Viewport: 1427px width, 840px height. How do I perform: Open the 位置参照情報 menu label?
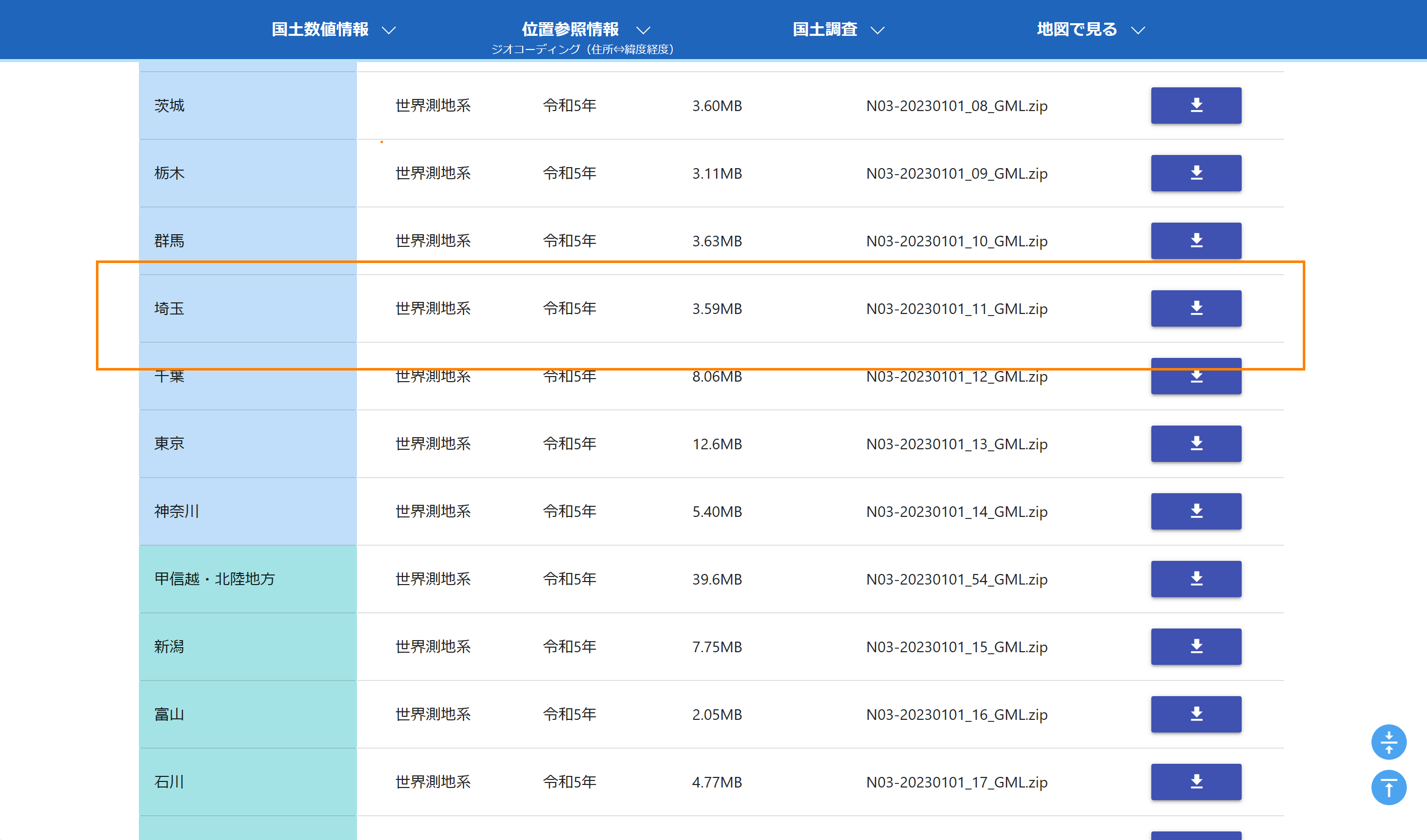coord(570,29)
